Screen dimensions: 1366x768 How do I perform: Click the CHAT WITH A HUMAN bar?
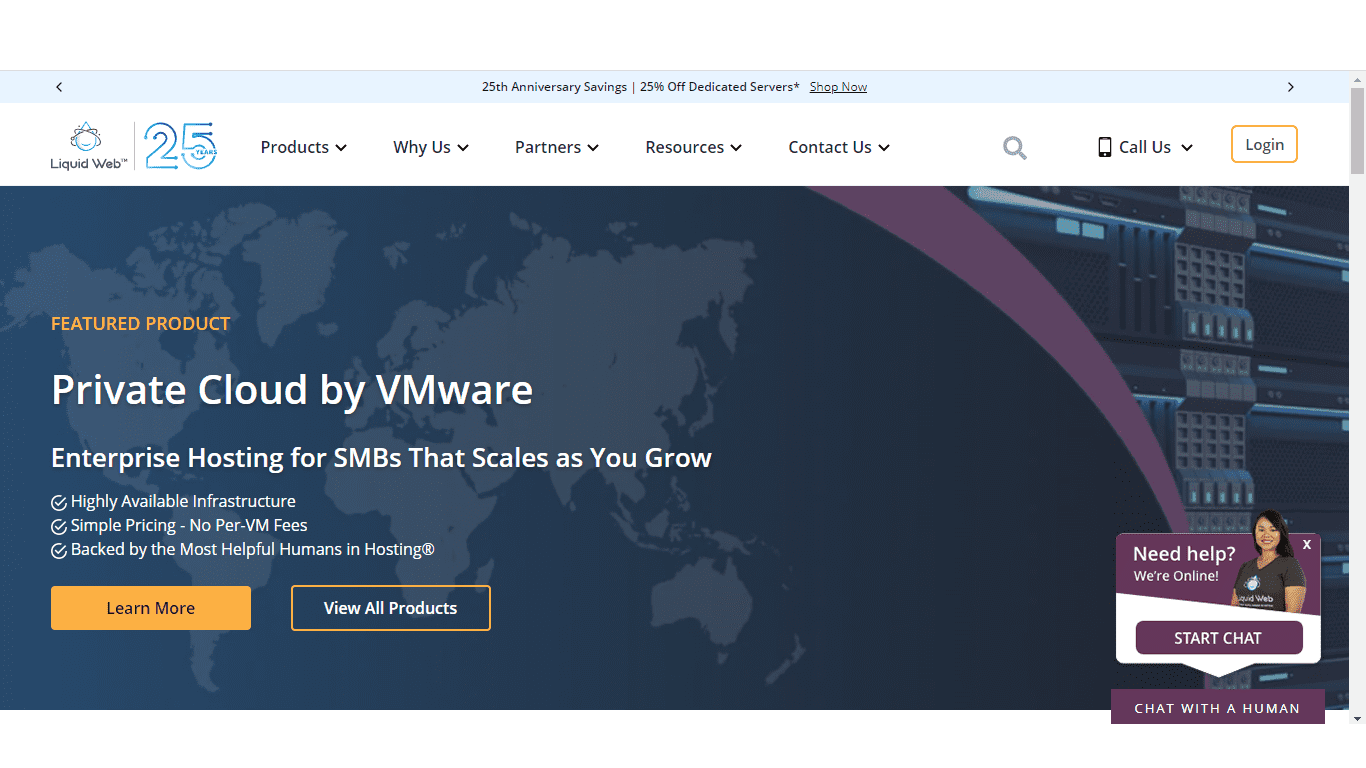click(x=1217, y=707)
